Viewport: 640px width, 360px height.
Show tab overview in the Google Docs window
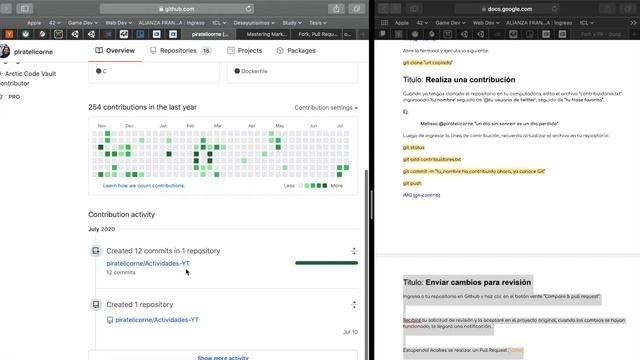pyautogui.click(x=628, y=9)
